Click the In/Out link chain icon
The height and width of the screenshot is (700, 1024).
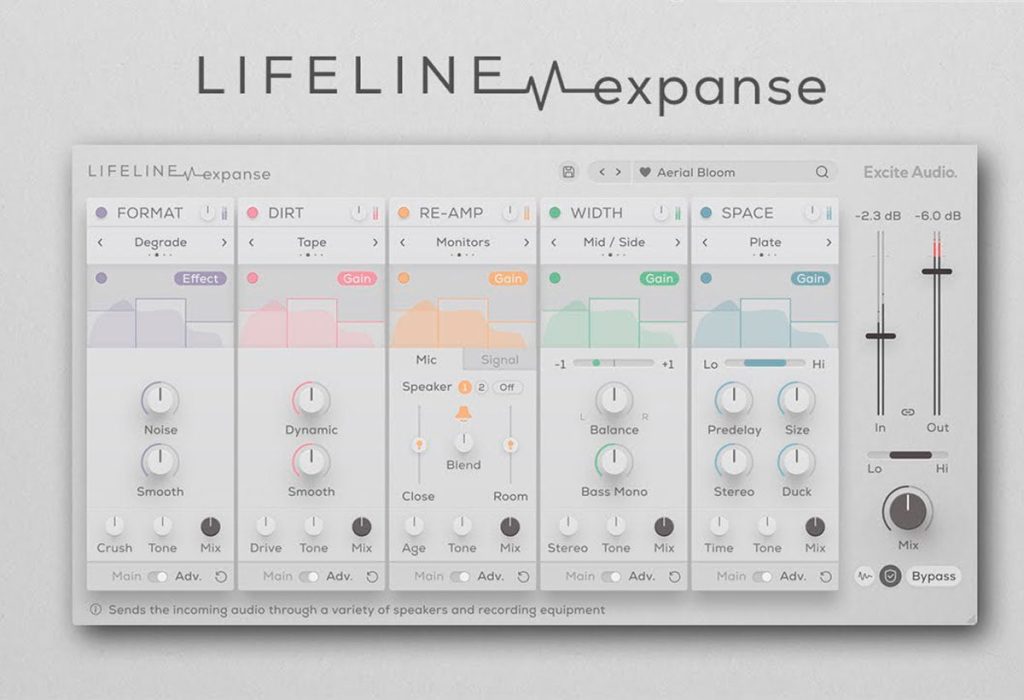908,412
